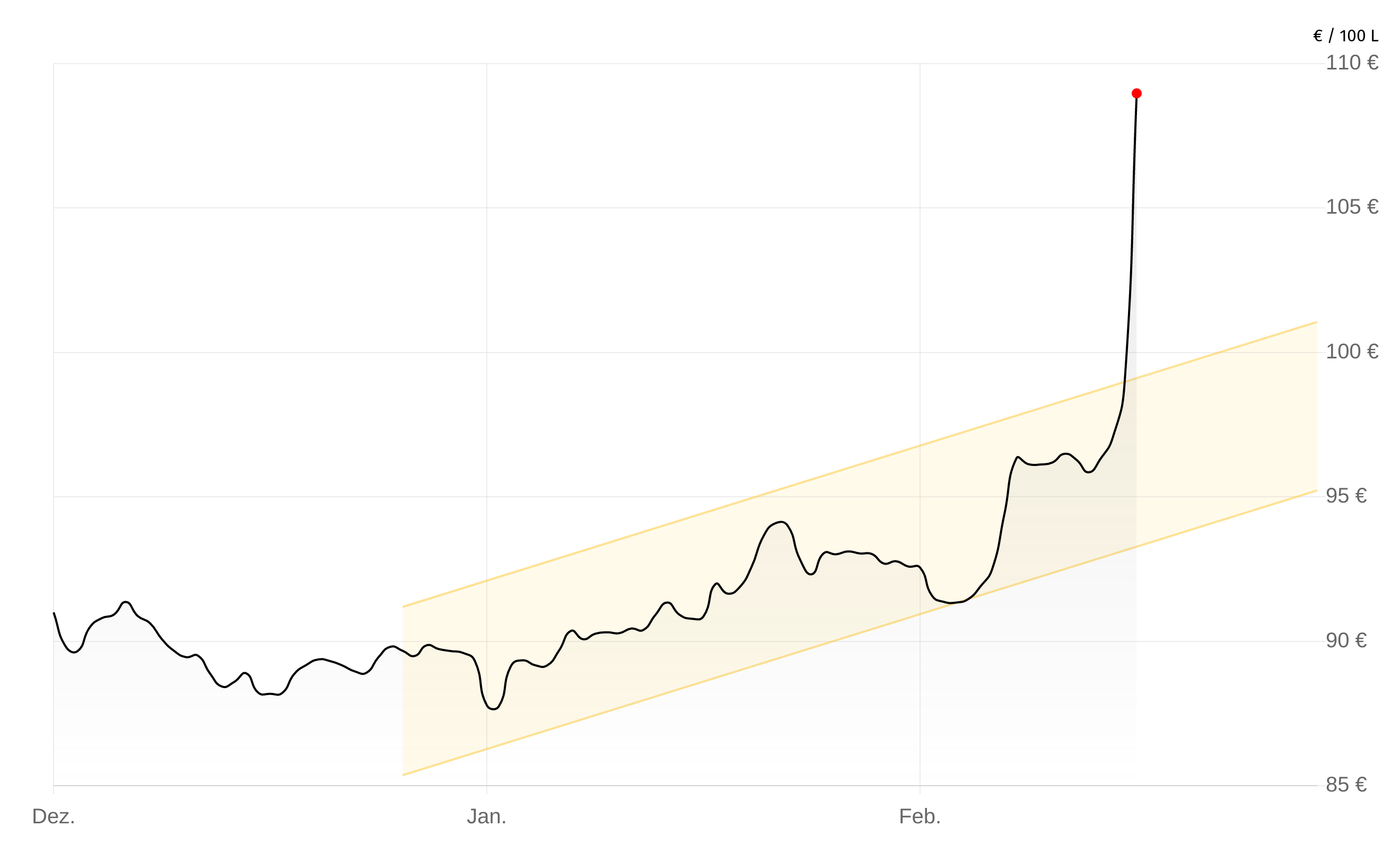Image resolution: width=1400 pixels, height=862 pixels.
Task: Click the leftmost start of the price line
Action: [54, 613]
